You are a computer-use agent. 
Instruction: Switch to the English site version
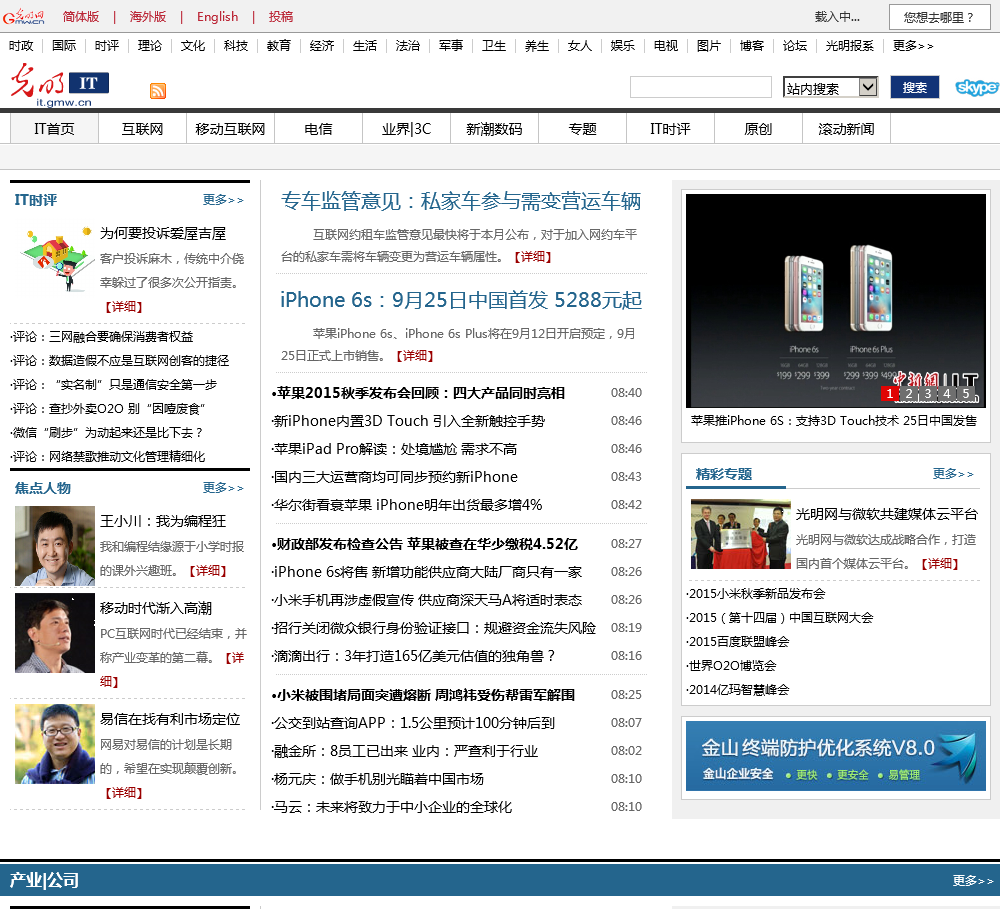(217, 17)
